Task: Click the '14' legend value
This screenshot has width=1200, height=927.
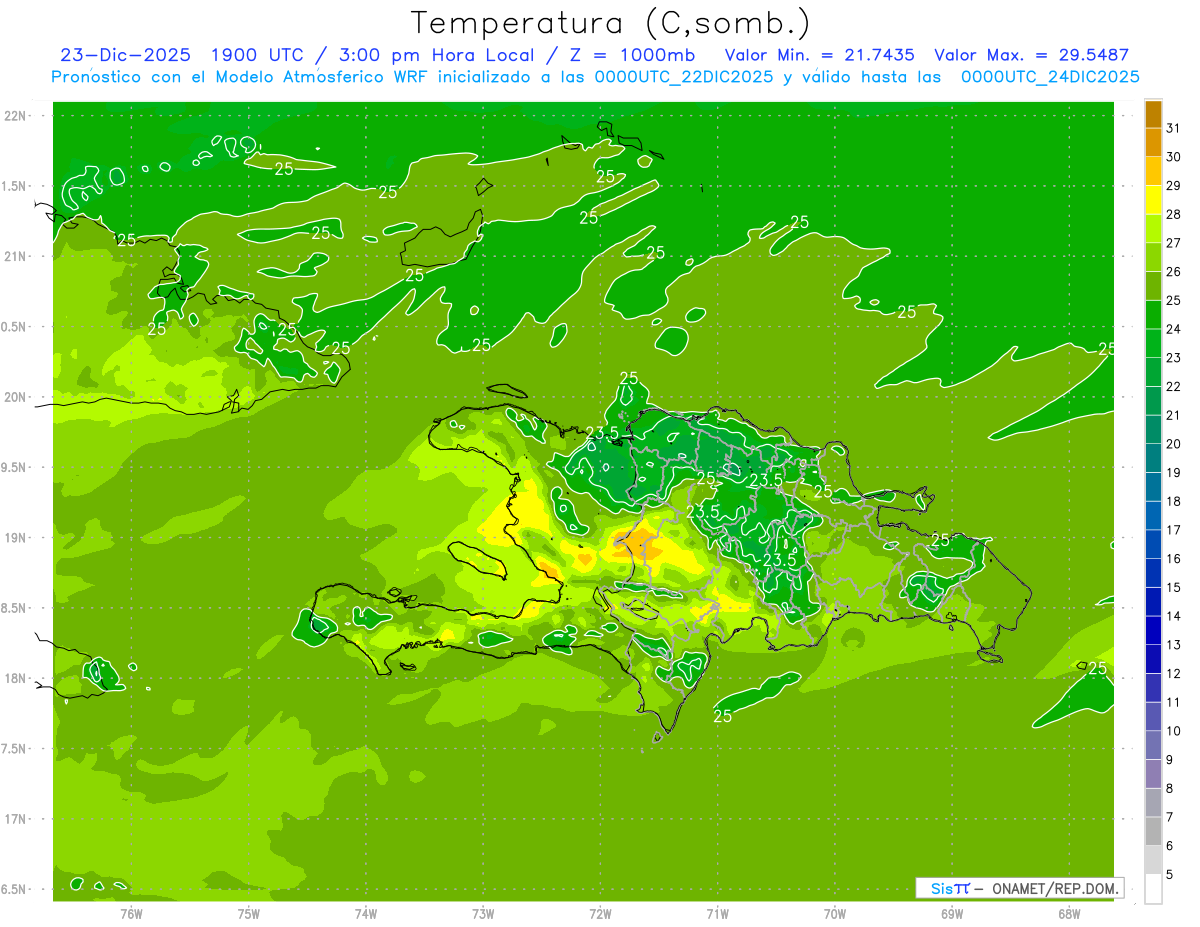Action: [1174, 616]
